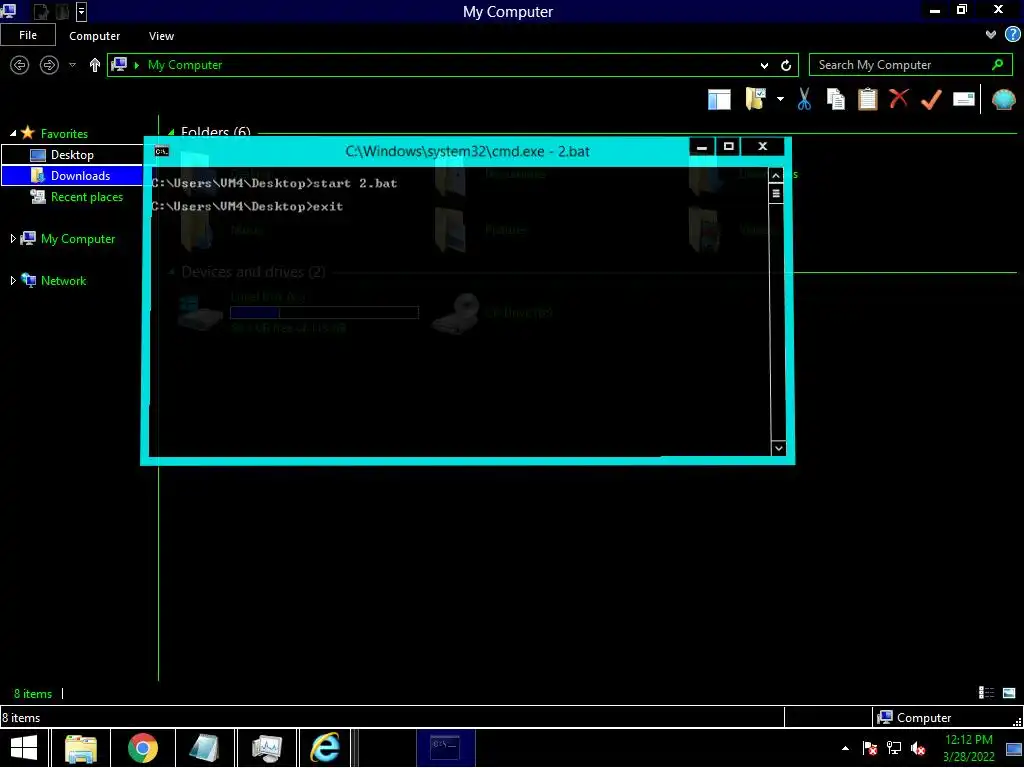Screen dimensions: 1024x768
Task: Click the Computer status bar label
Action: [x=923, y=718]
